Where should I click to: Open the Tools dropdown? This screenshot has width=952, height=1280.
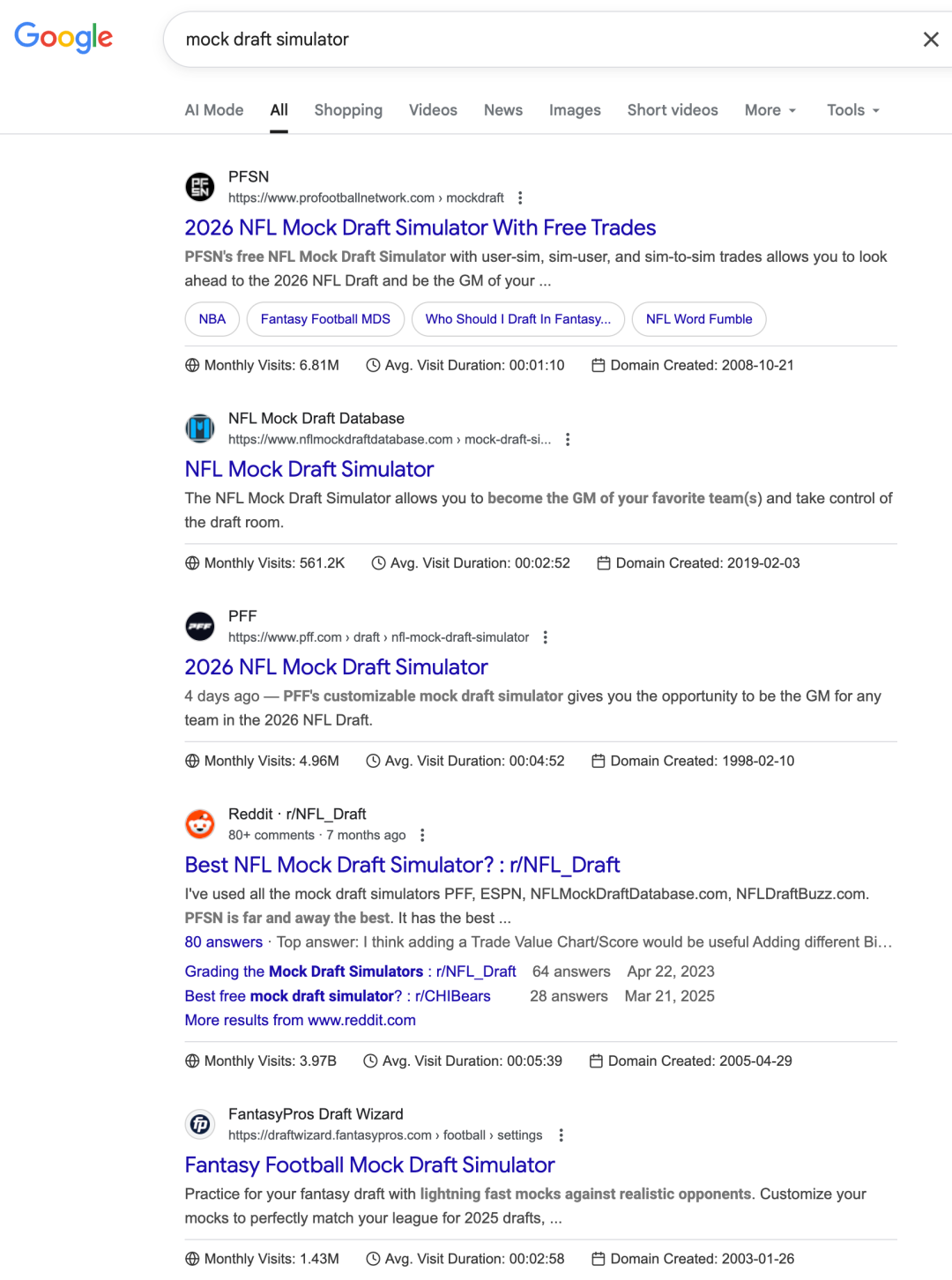click(853, 110)
